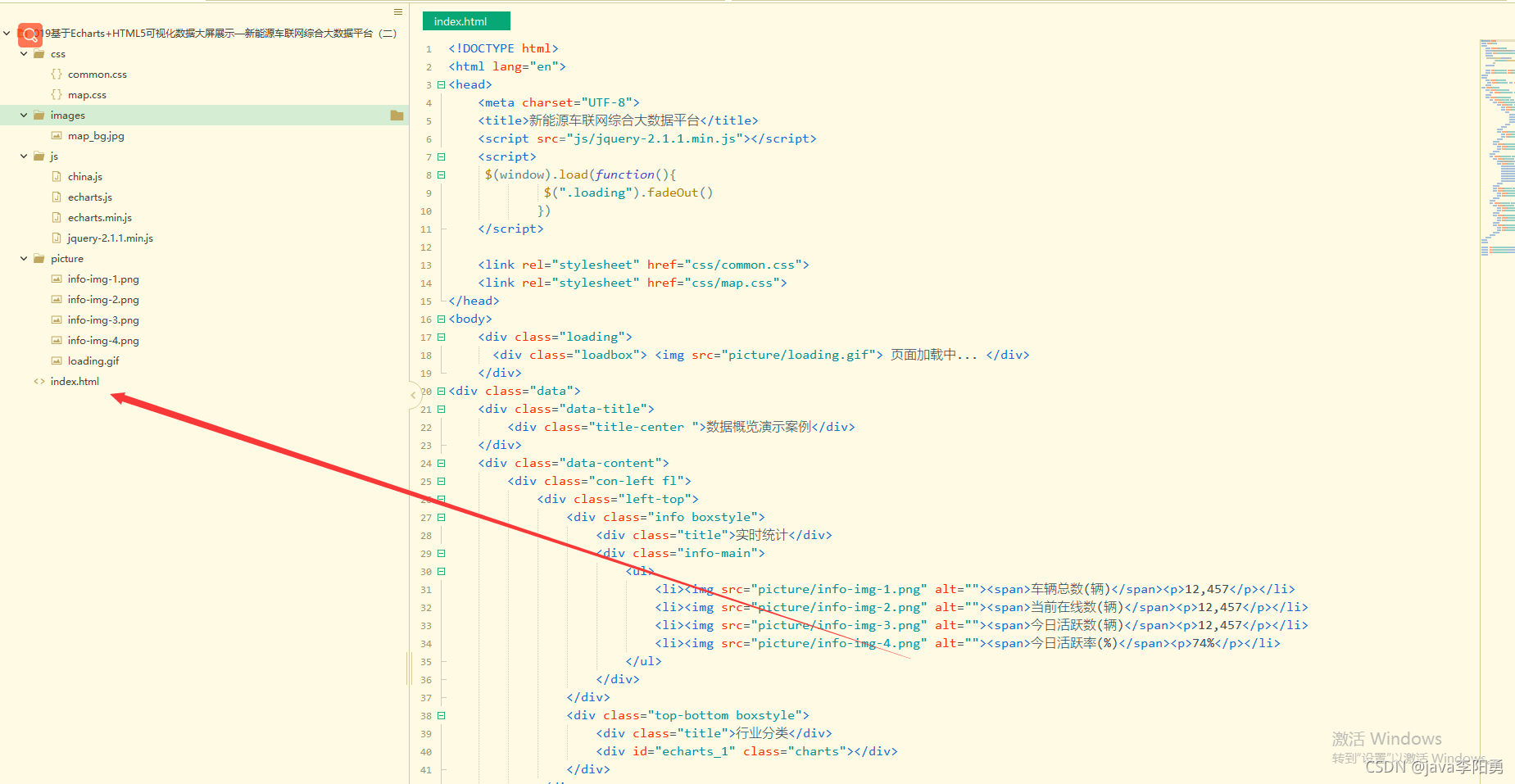Click the css folder icon
1515x784 pixels.
(x=39, y=54)
